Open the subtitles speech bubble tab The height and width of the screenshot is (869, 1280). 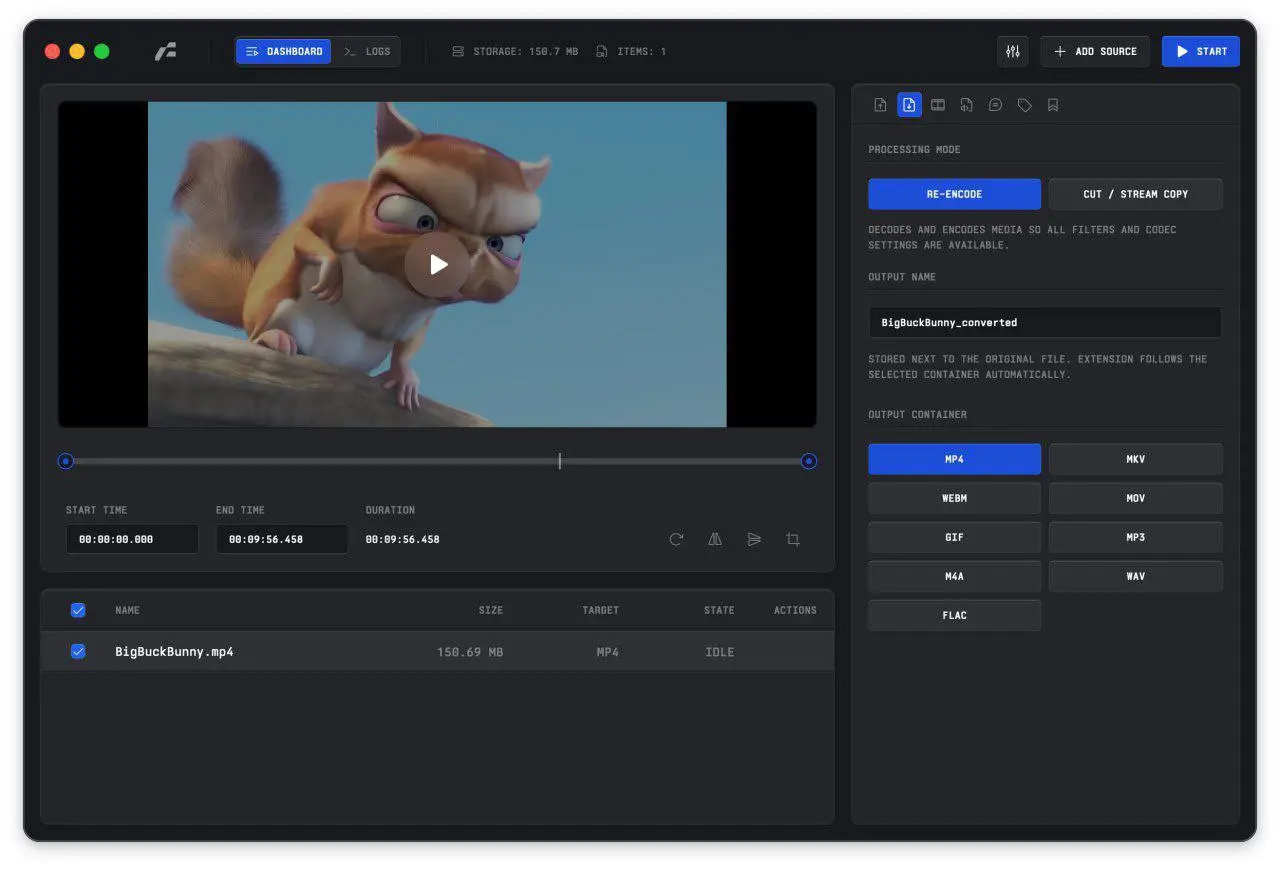coord(995,105)
